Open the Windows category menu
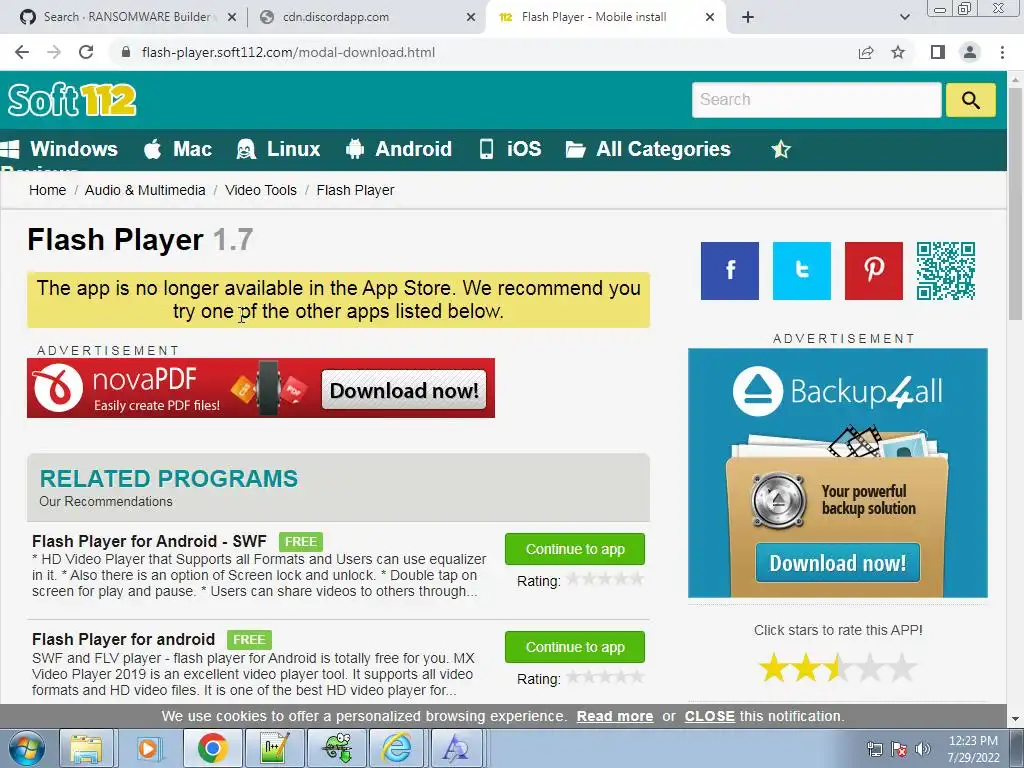 pyautogui.click(x=60, y=149)
